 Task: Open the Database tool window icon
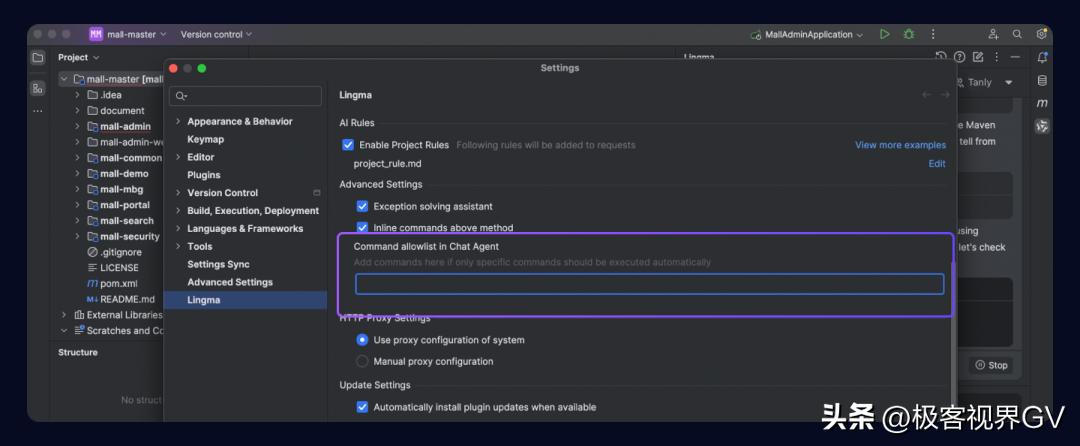(1042, 81)
